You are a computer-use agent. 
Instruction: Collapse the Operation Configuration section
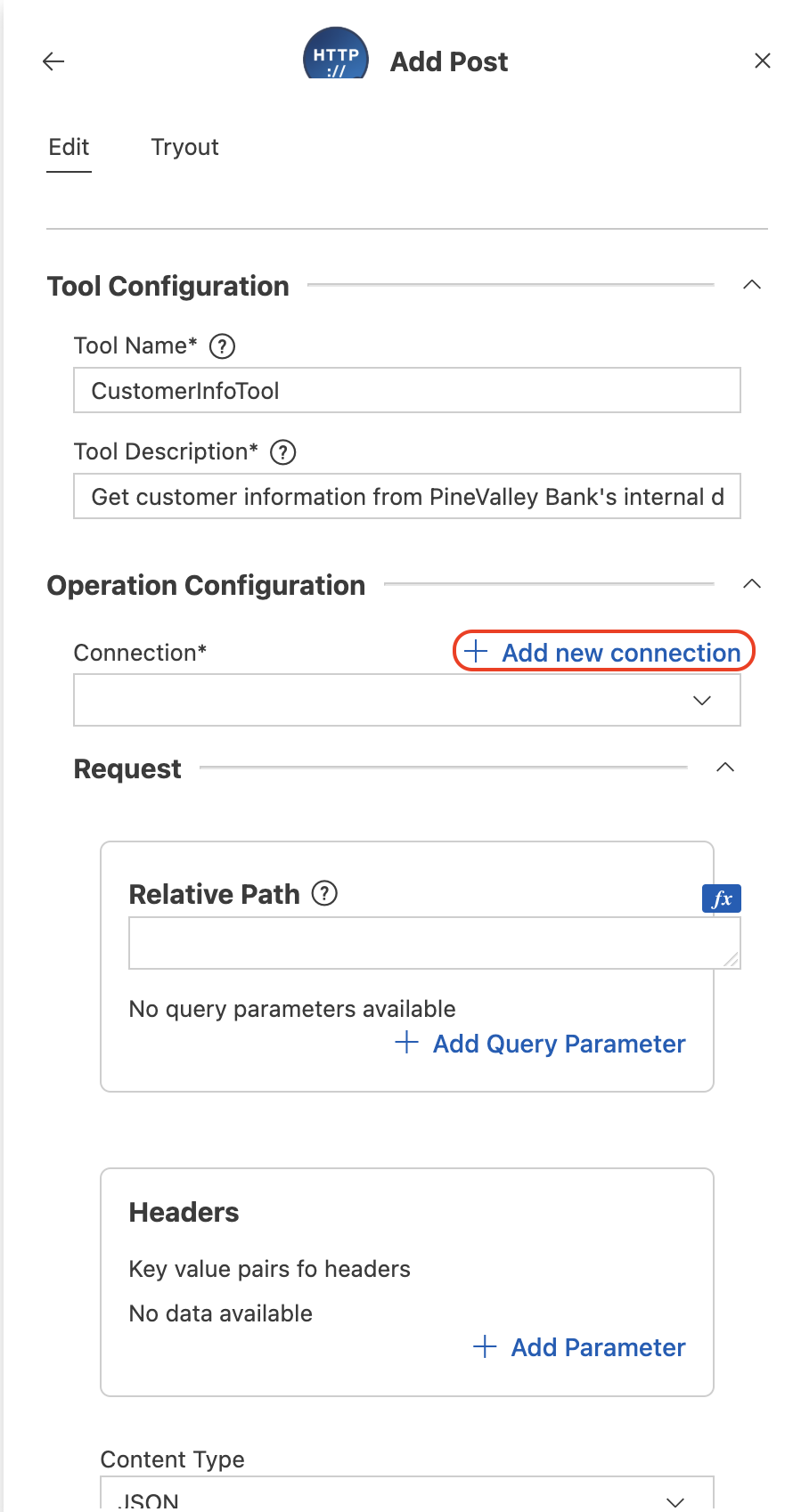(752, 584)
